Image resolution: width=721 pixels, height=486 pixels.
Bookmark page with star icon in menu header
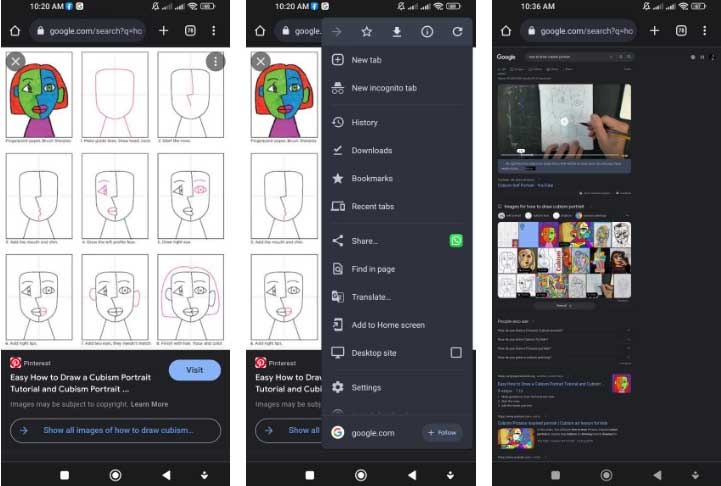[367, 32]
